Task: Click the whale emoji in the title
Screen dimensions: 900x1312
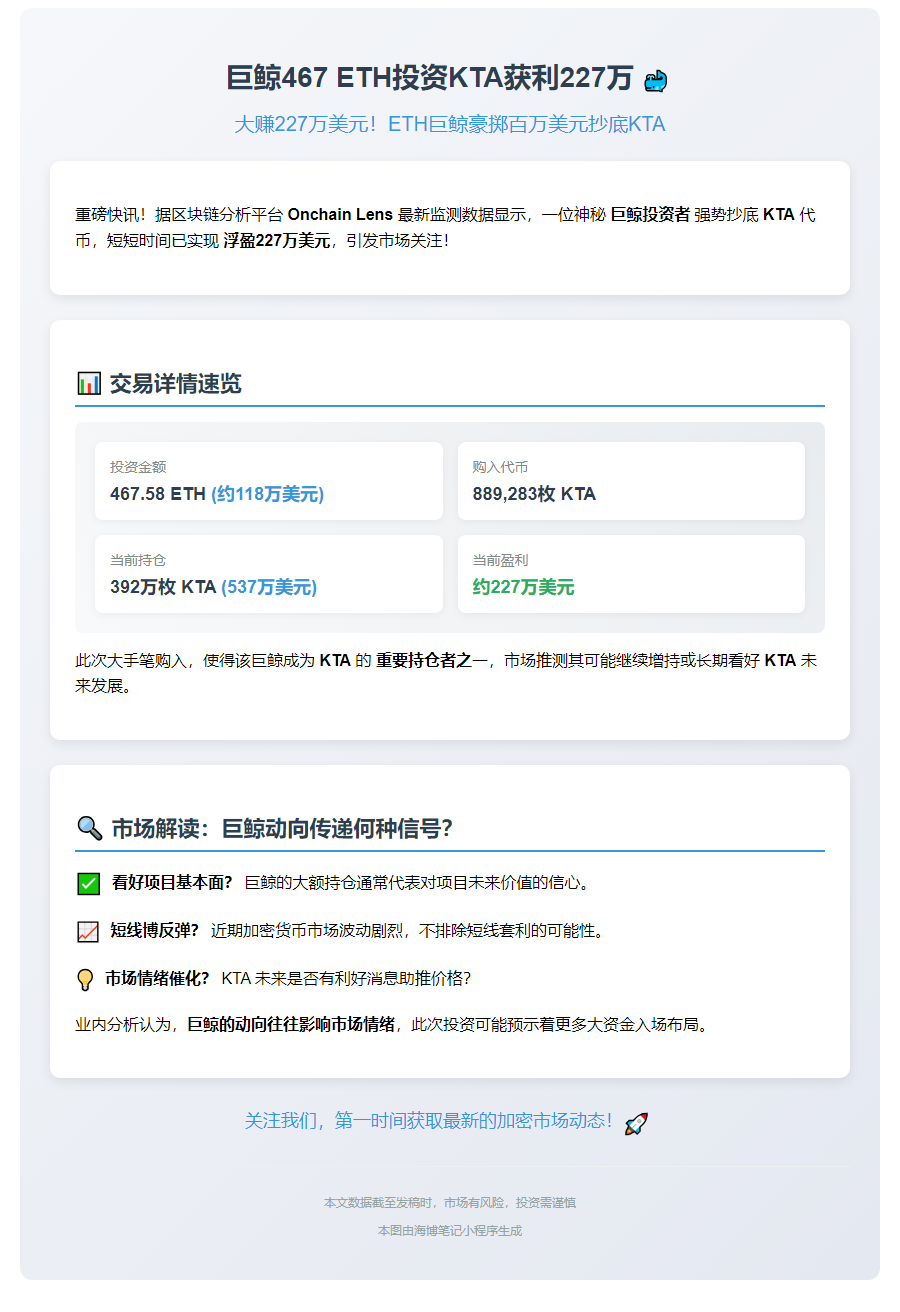Action: [656, 81]
